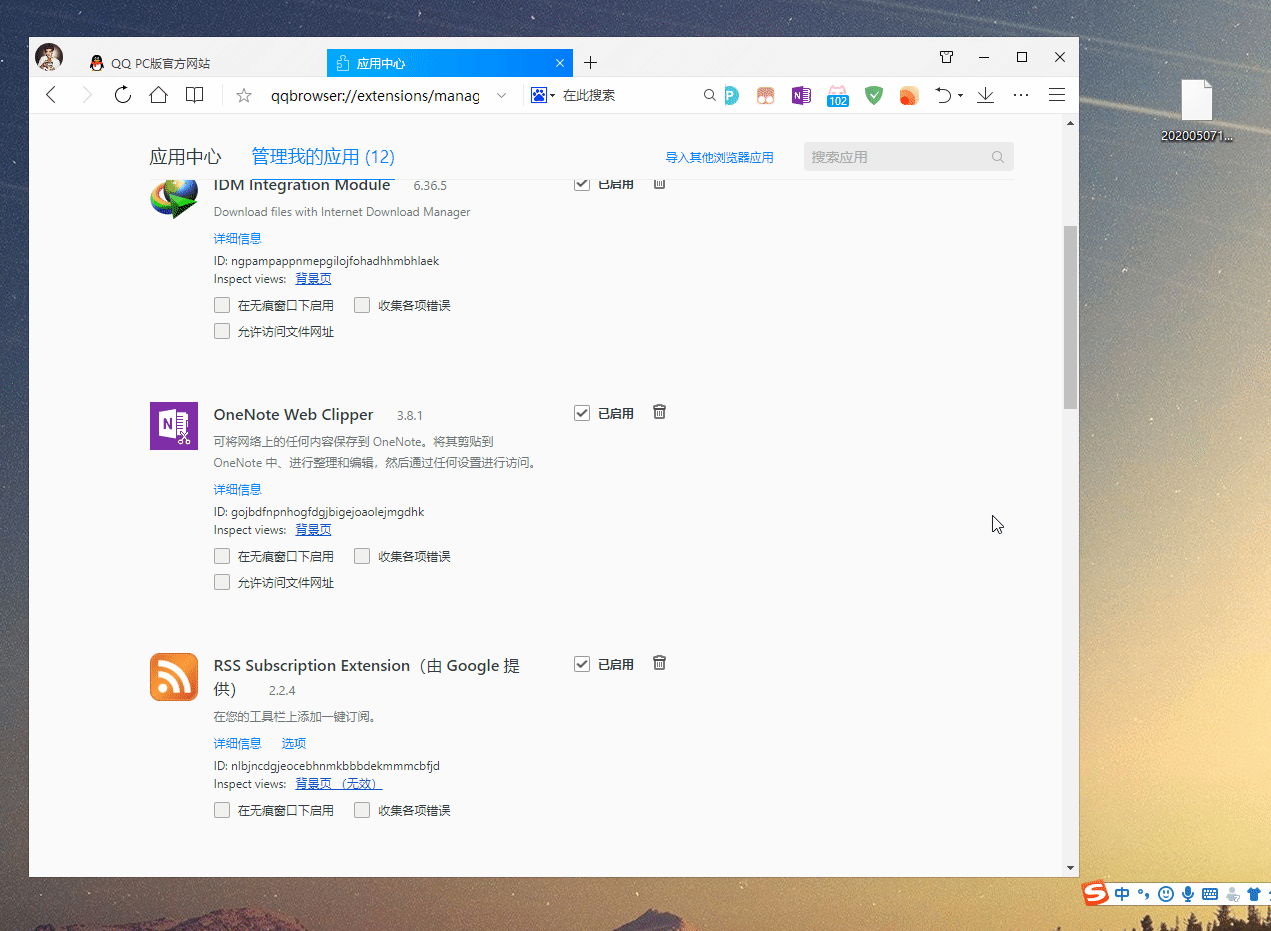Click the microphone icon on Sogou input bar
1271x931 pixels.
point(1187,893)
